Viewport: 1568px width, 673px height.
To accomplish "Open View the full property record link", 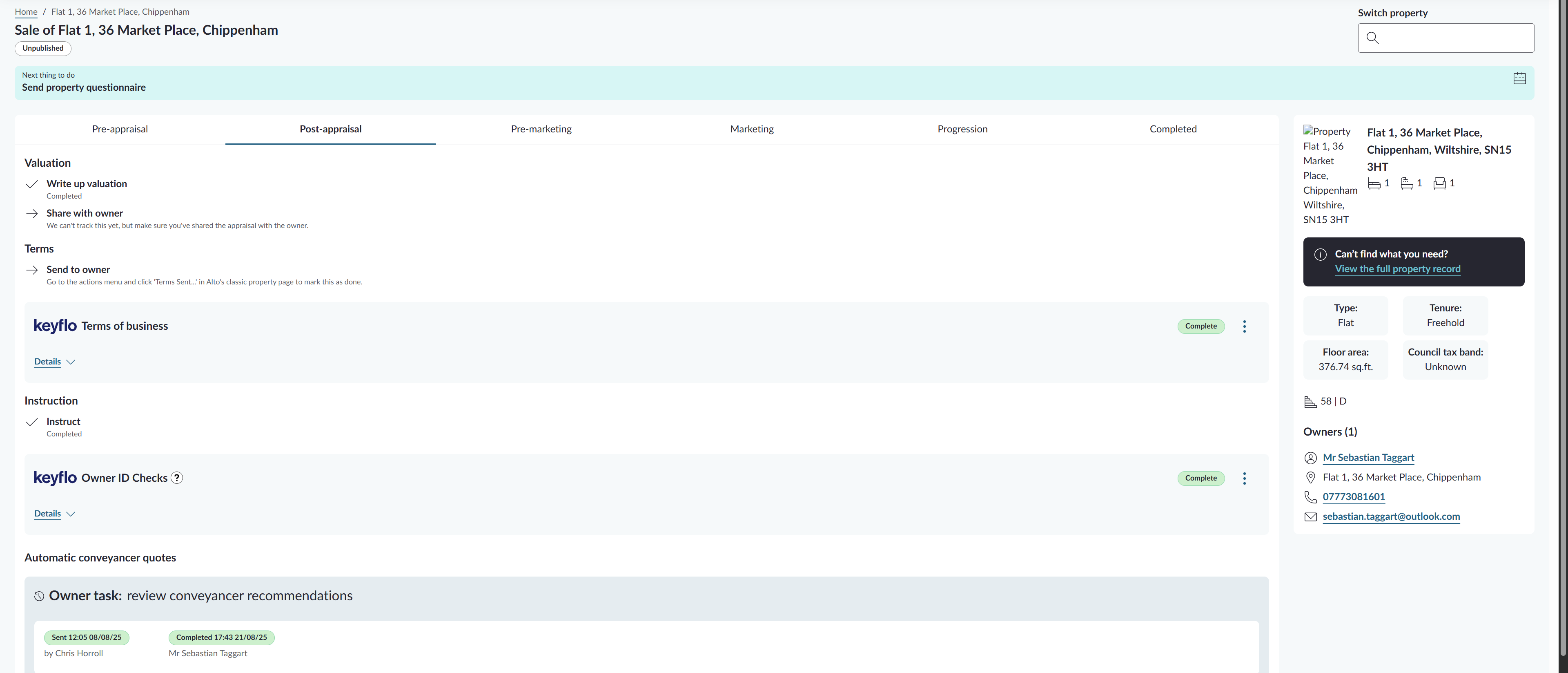I will click(1398, 269).
